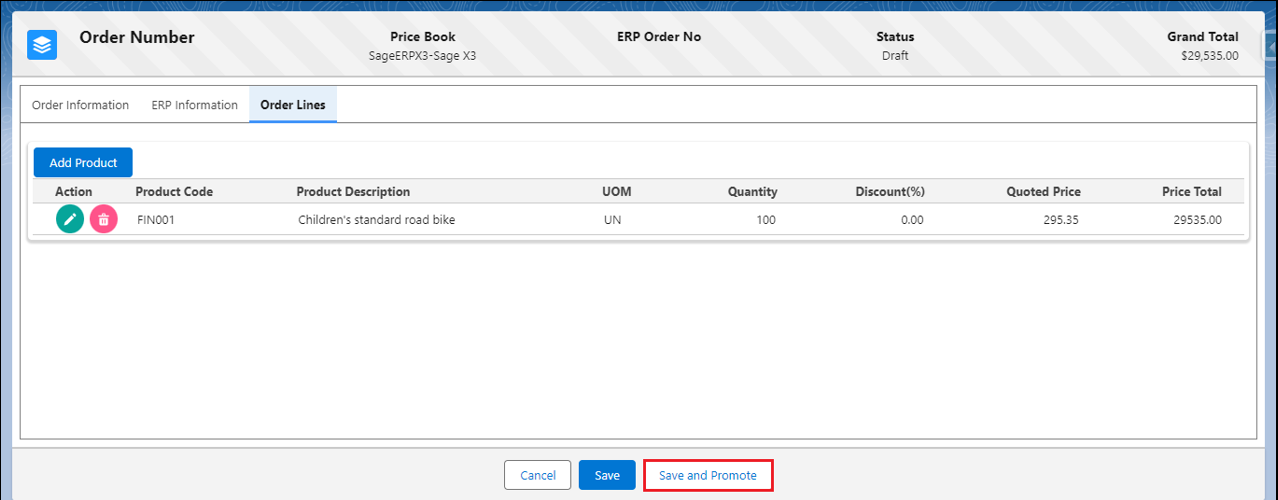This screenshot has width=1278, height=500.
Task: Open the Order Information tab
Action: (80, 105)
